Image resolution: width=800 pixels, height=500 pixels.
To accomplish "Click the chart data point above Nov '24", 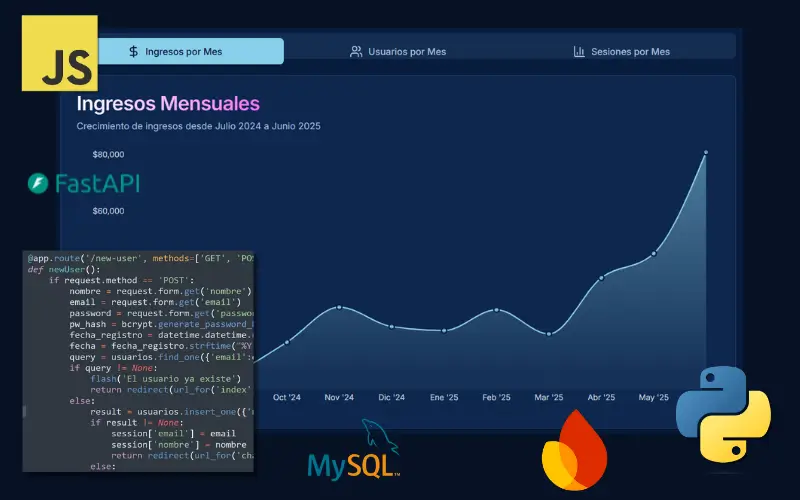I will [340, 307].
